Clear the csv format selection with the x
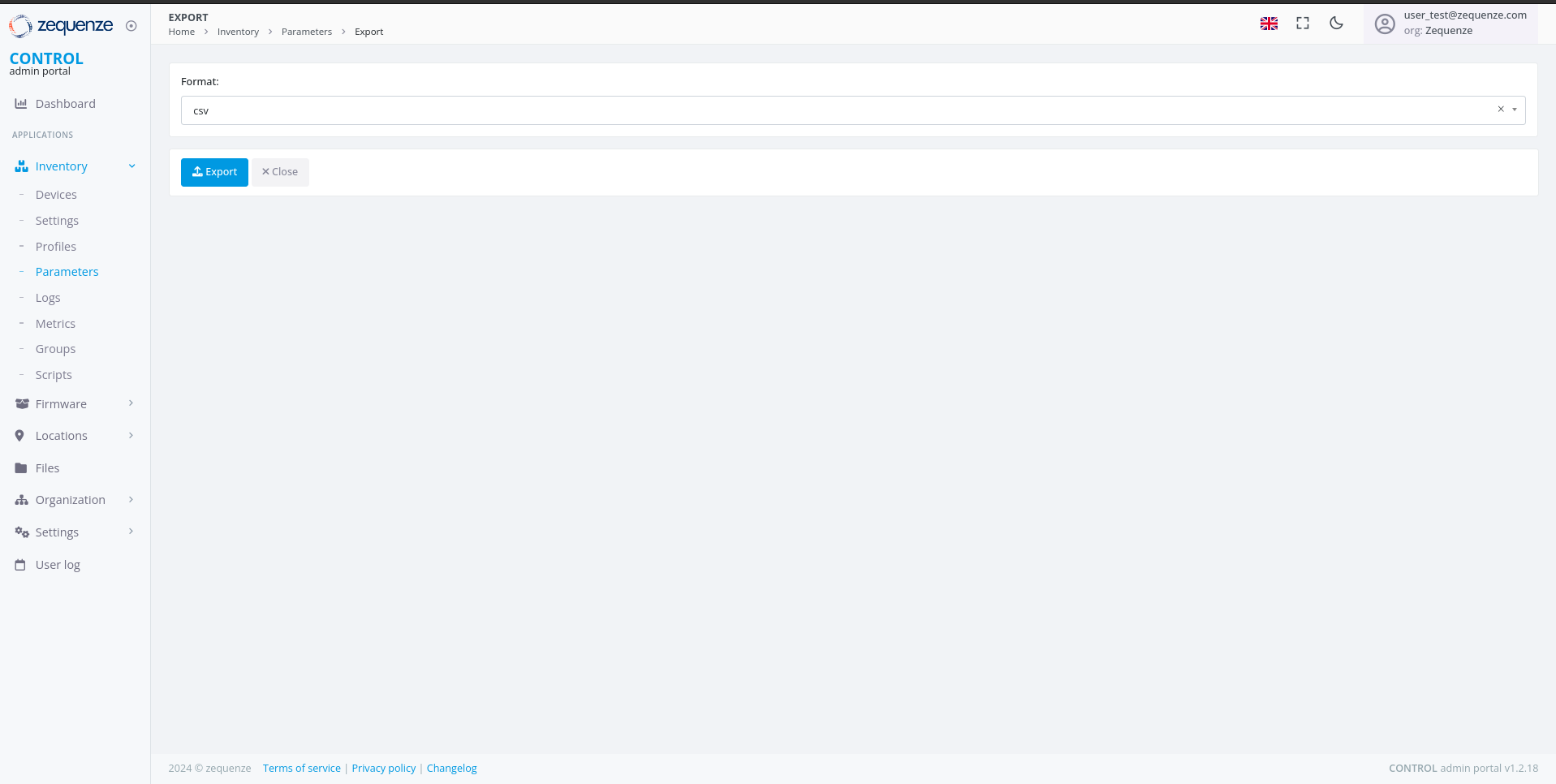The width and height of the screenshot is (1556, 784). [x=1501, y=109]
